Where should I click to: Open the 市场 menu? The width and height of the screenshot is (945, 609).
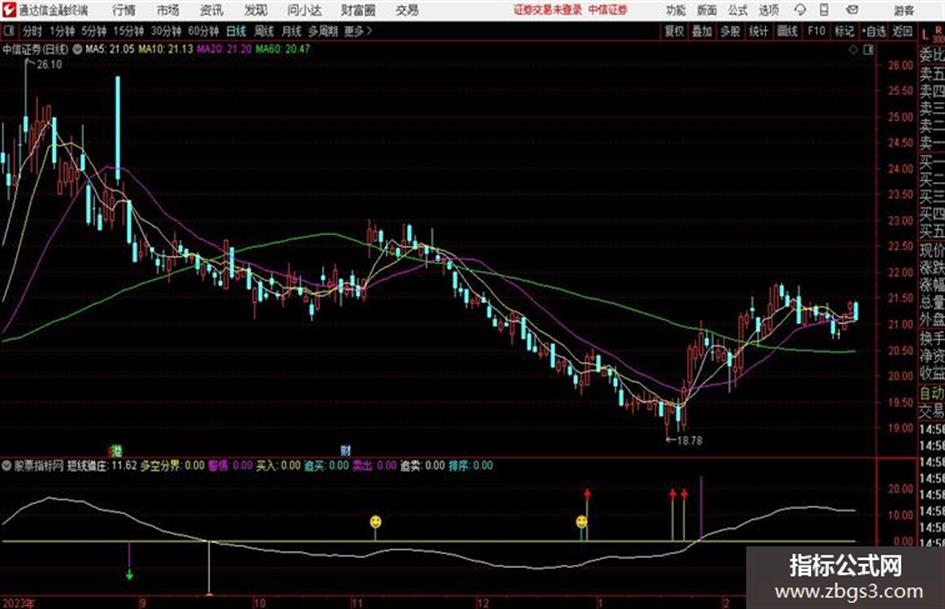168,10
